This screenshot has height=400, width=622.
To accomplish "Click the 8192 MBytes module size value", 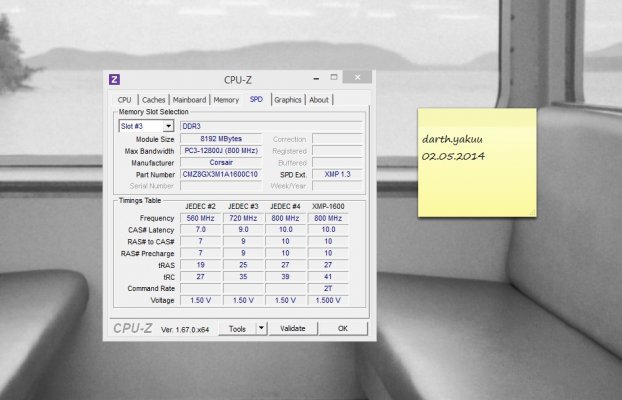I will pyautogui.click(x=221, y=139).
